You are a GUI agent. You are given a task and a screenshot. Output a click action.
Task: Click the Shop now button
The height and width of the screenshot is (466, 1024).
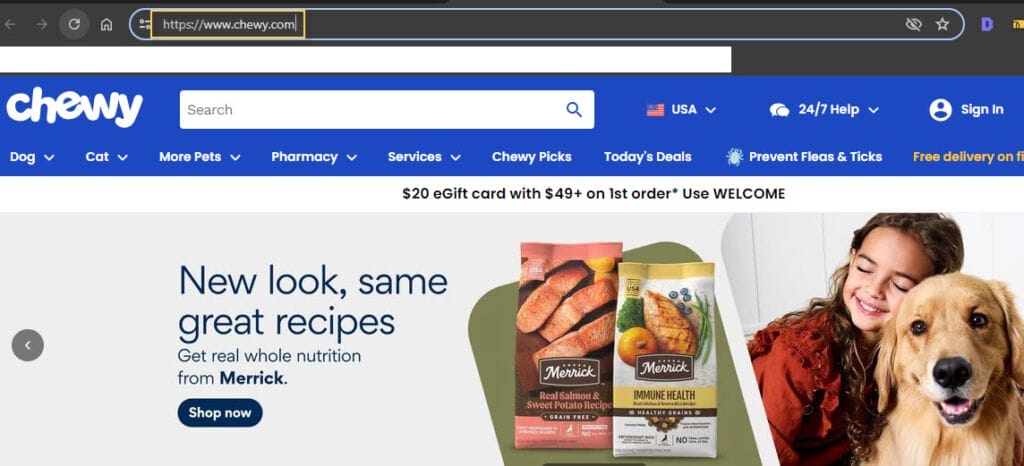pos(220,412)
